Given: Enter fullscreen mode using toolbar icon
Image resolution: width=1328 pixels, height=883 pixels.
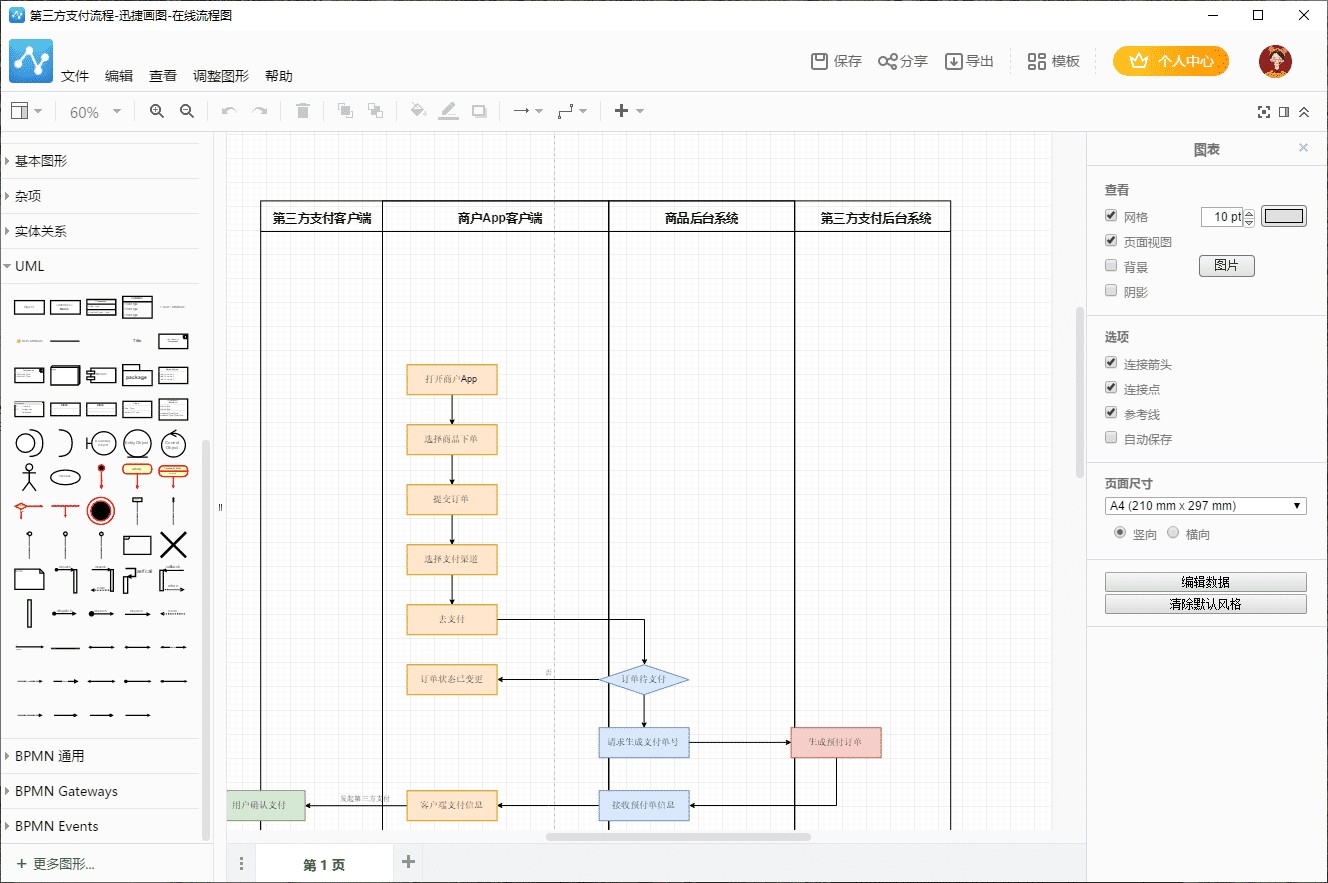Looking at the screenshot, I should click(1264, 112).
